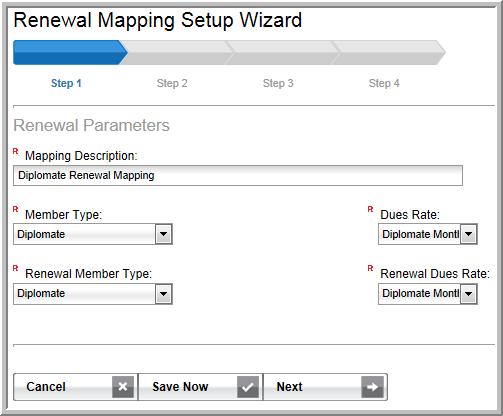Go to Step 1 label
The height and width of the screenshot is (416, 503).
pos(66,83)
